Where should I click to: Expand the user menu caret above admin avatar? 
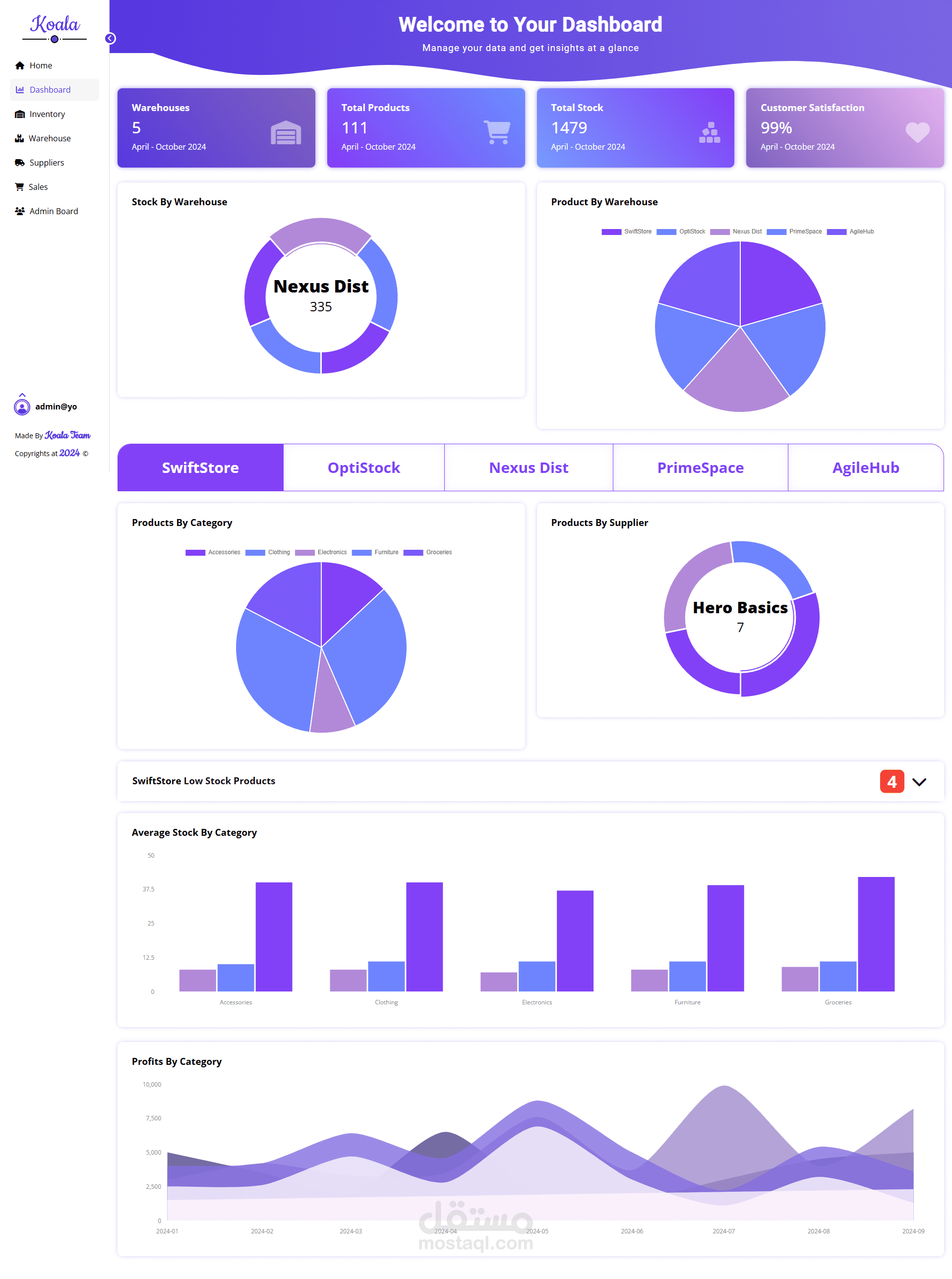tap(22, 395)
